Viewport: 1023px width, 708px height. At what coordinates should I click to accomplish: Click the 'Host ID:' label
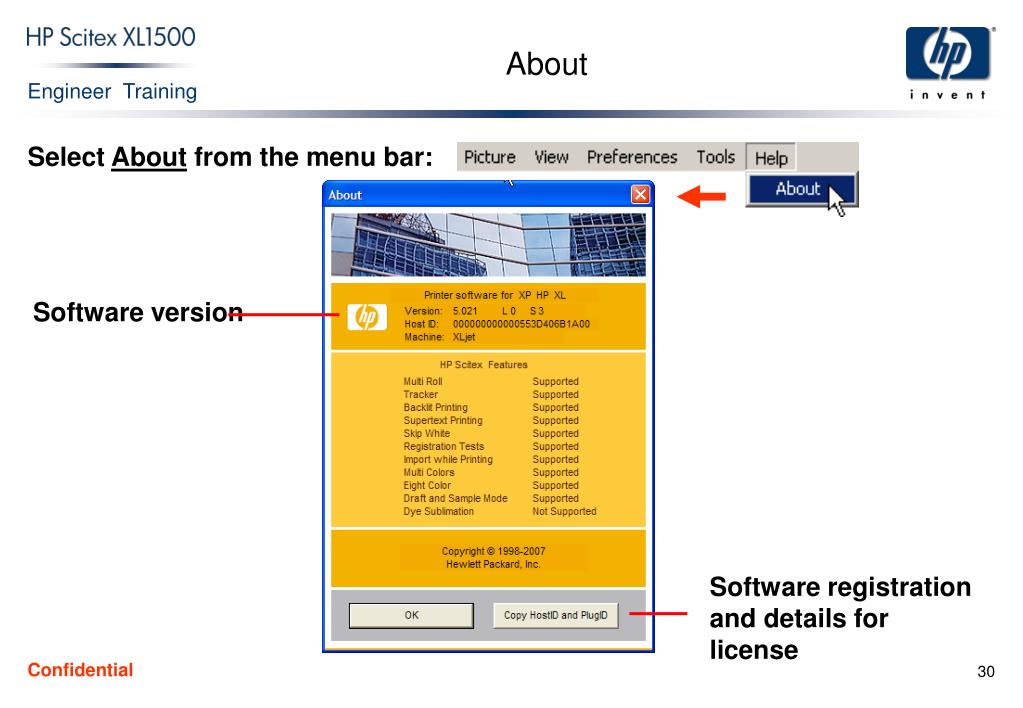click(x=421, y=324)
